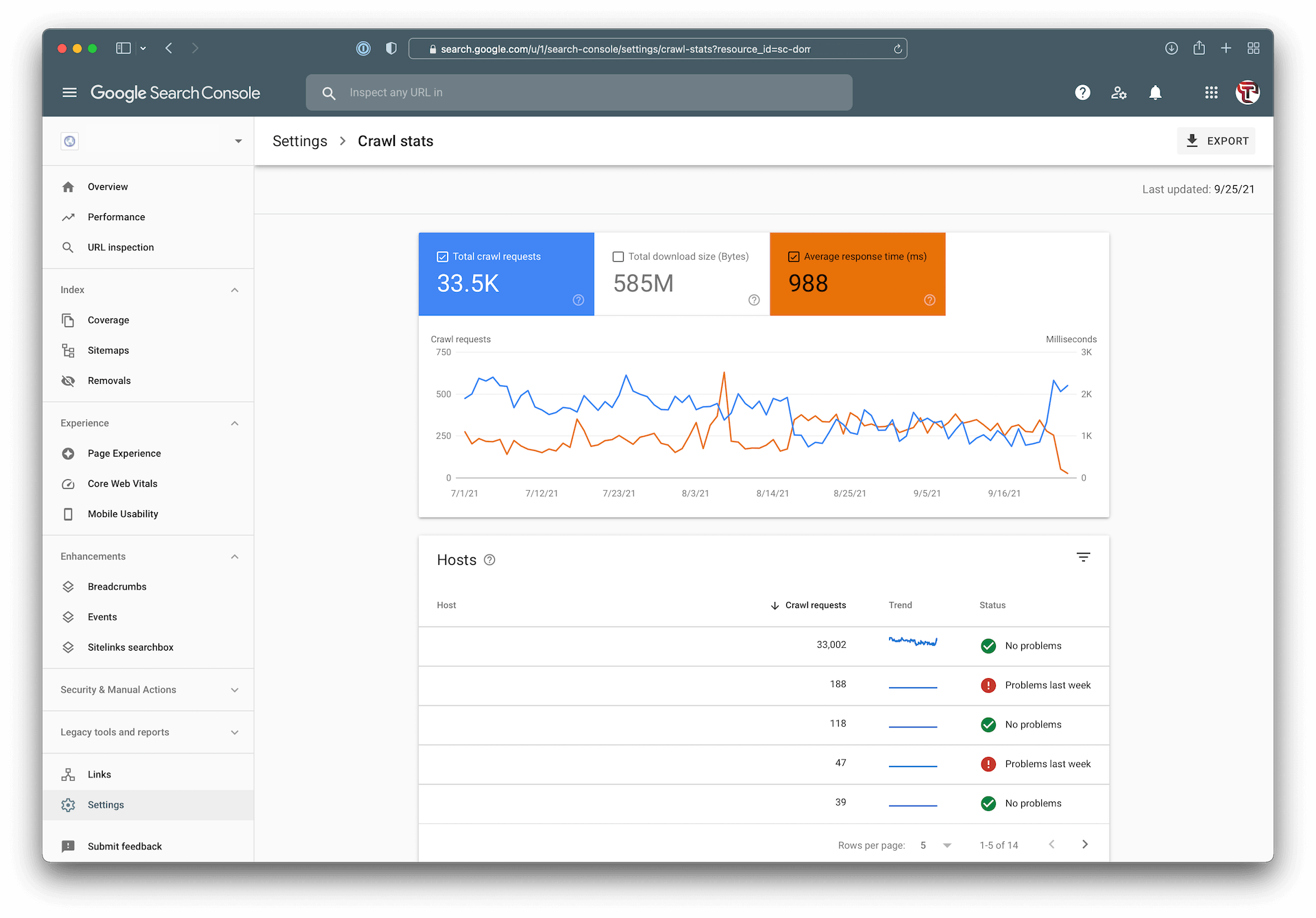This screenshot has height=918, width=1316.
Task: Open the Rows per page dropdown
Action: click(x=936, y=845)
